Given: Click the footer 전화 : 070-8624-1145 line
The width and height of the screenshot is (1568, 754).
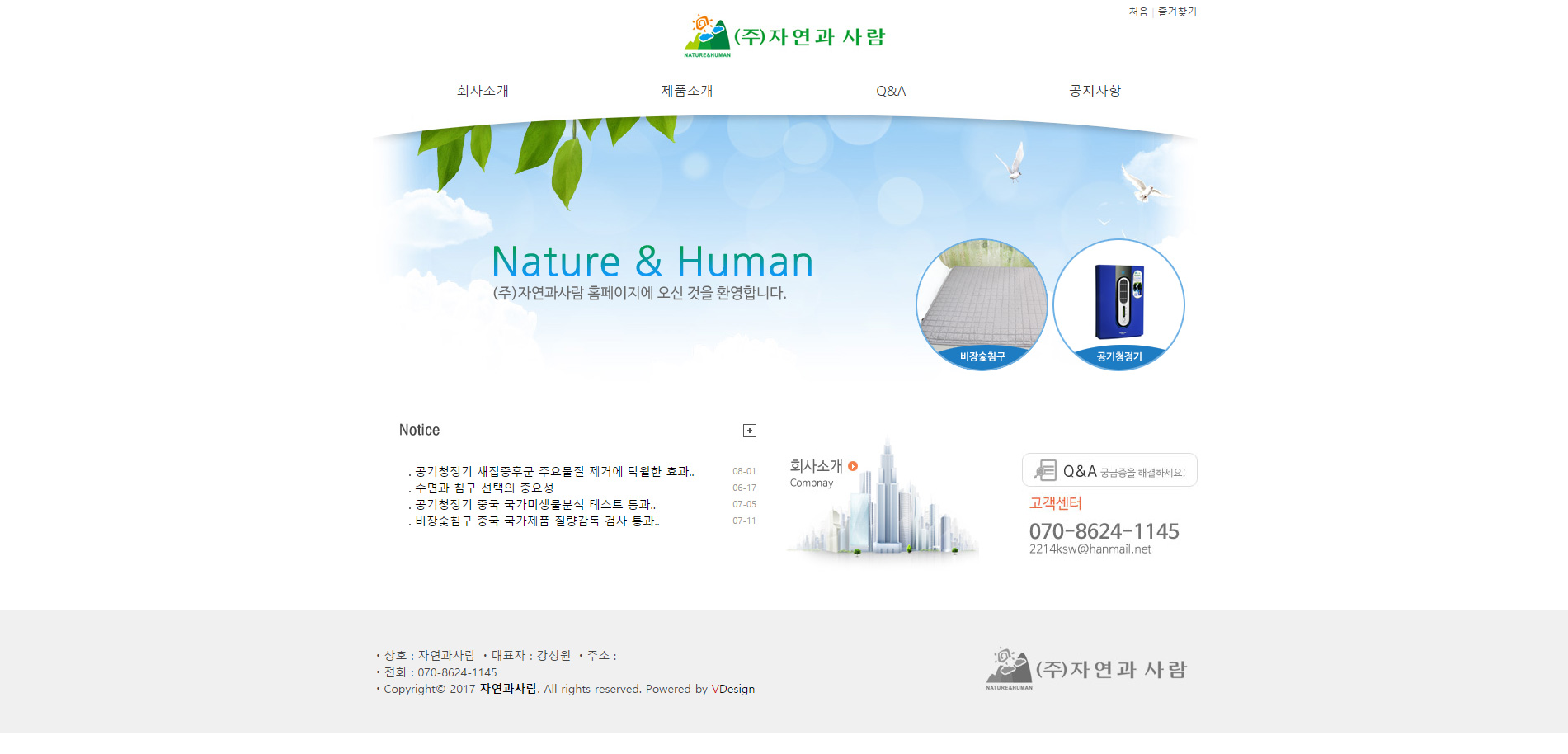Looking at the screenshot, I should coord(440,672).
